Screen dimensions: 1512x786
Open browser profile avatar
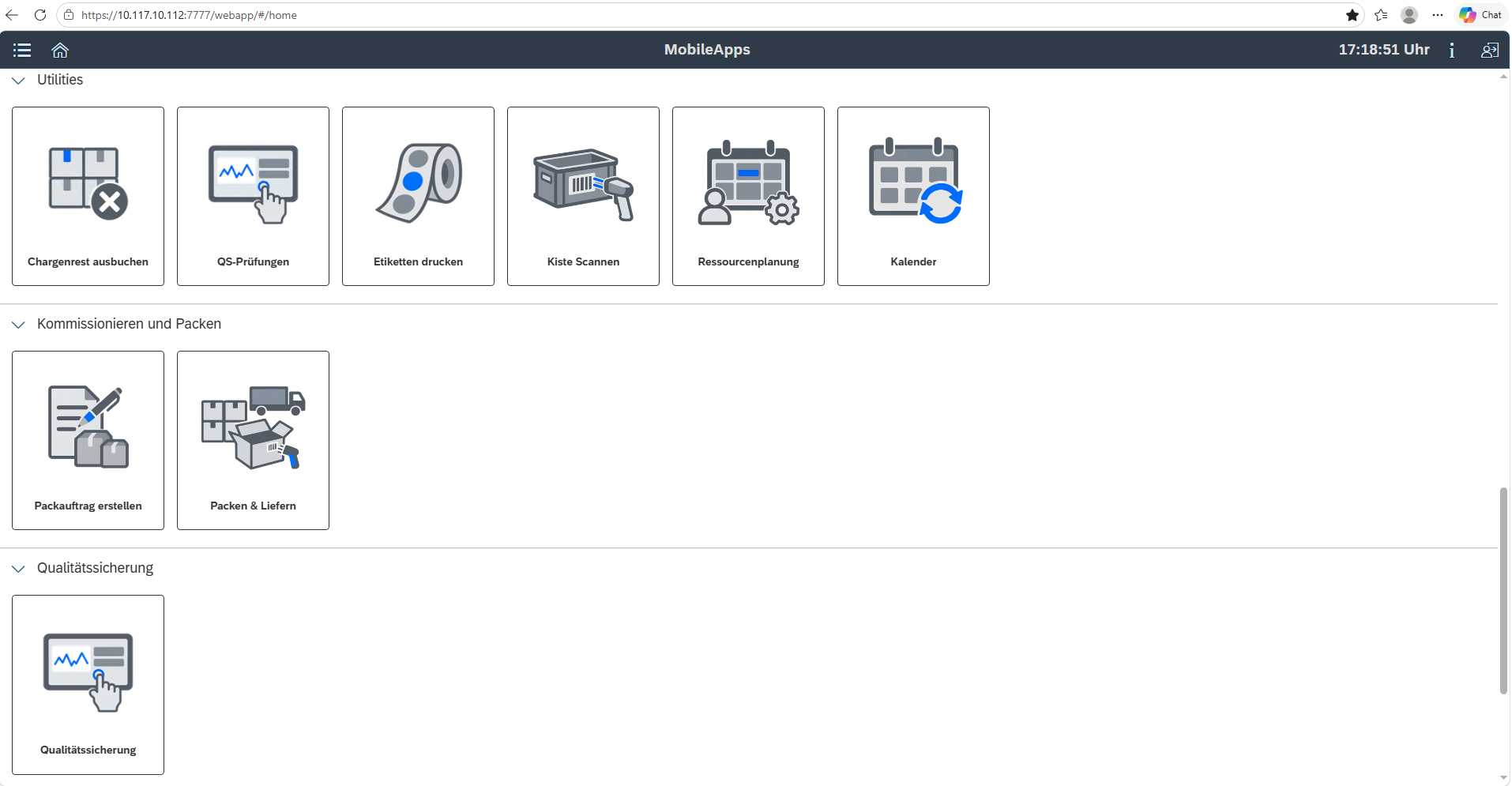coord(1409,15)
